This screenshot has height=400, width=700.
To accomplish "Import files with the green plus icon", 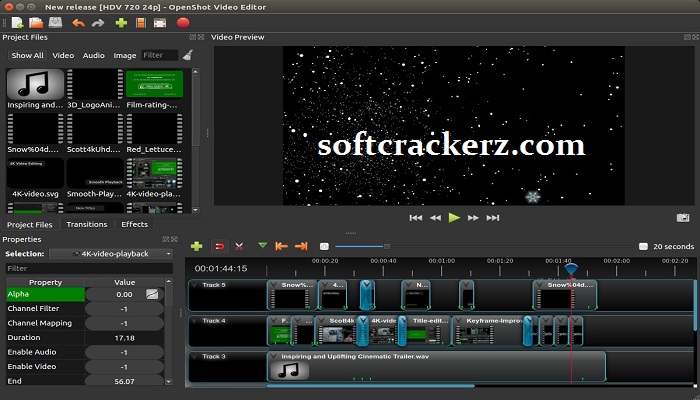I will (x=121, y=23).
